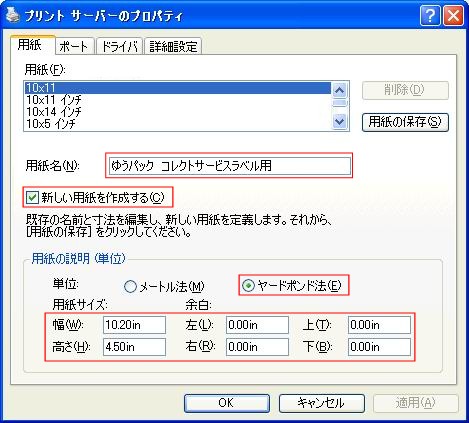The width and height of the screenshot is (469, 423).
Task: Click the OK button
Action: click(227, 403)
